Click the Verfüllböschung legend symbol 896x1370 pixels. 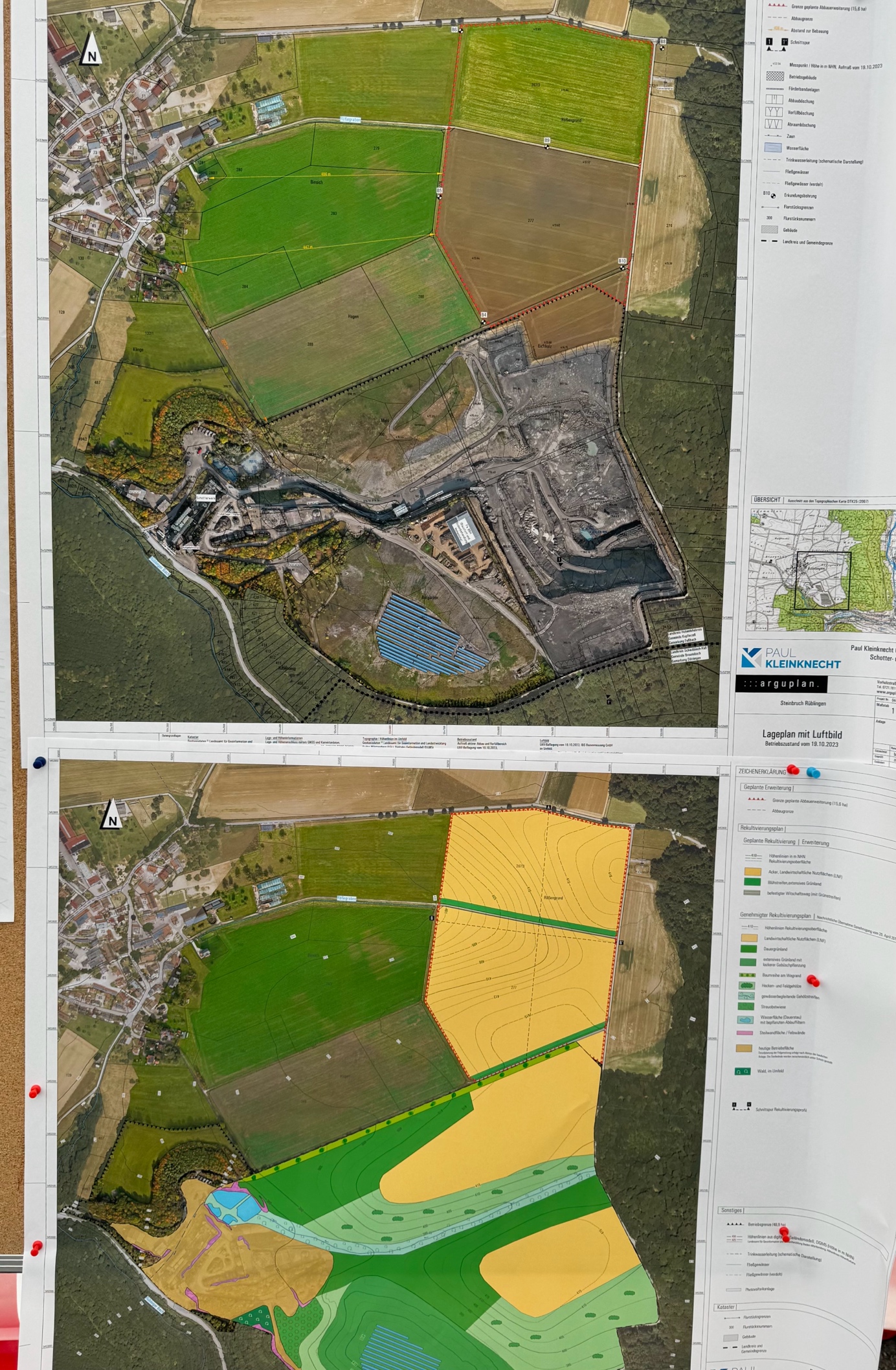click(774, 112)
